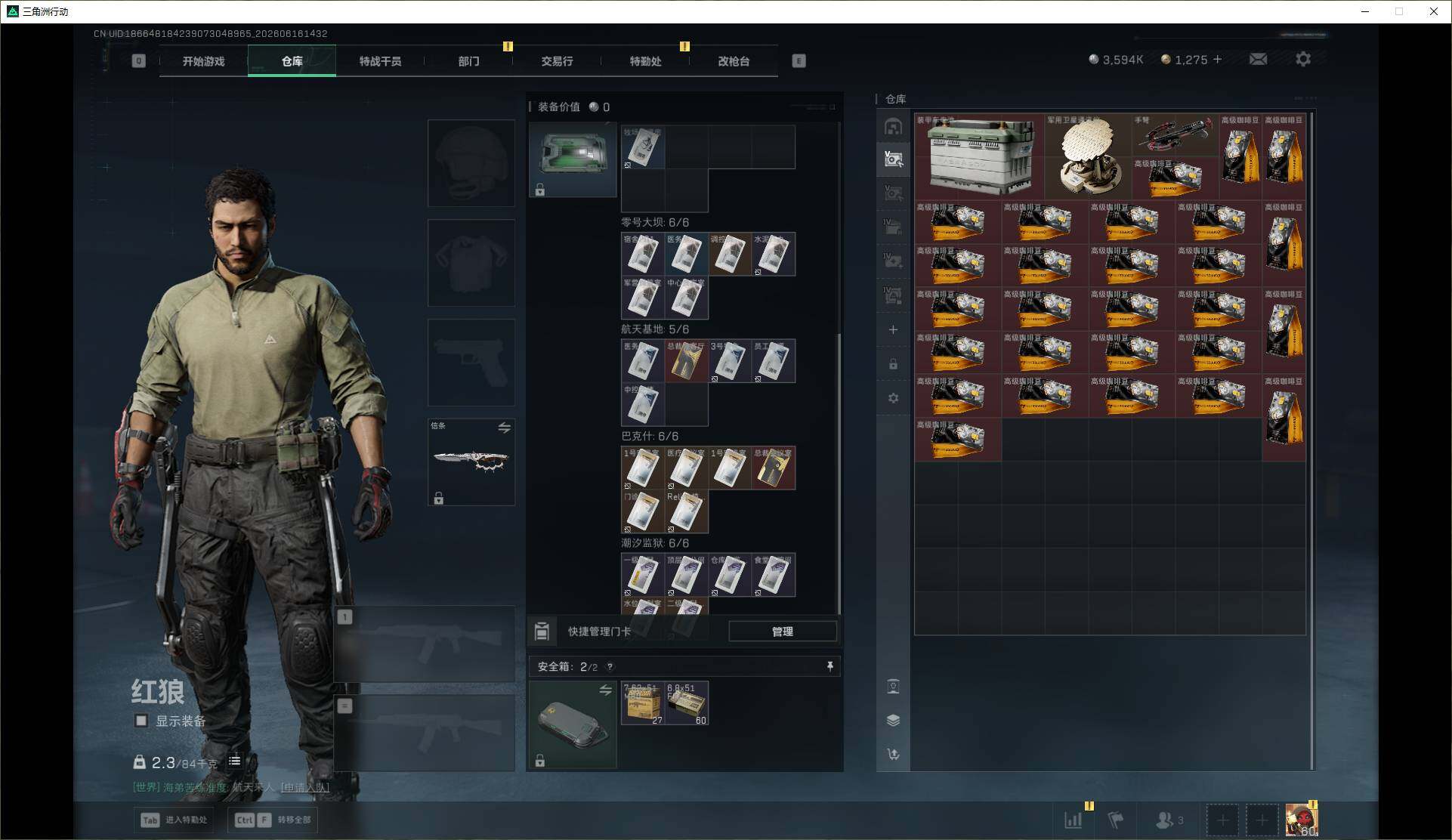Click the 零号大坝: 6/6 label
Image resolution: width=1452 pixels, height=840 pixels.
coord(655,222)
